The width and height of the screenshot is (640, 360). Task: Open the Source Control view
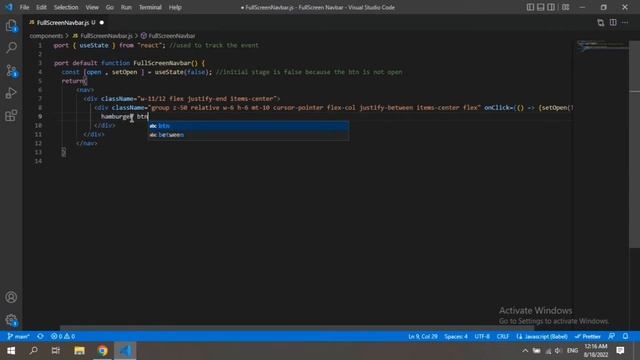tap(11, 71)
